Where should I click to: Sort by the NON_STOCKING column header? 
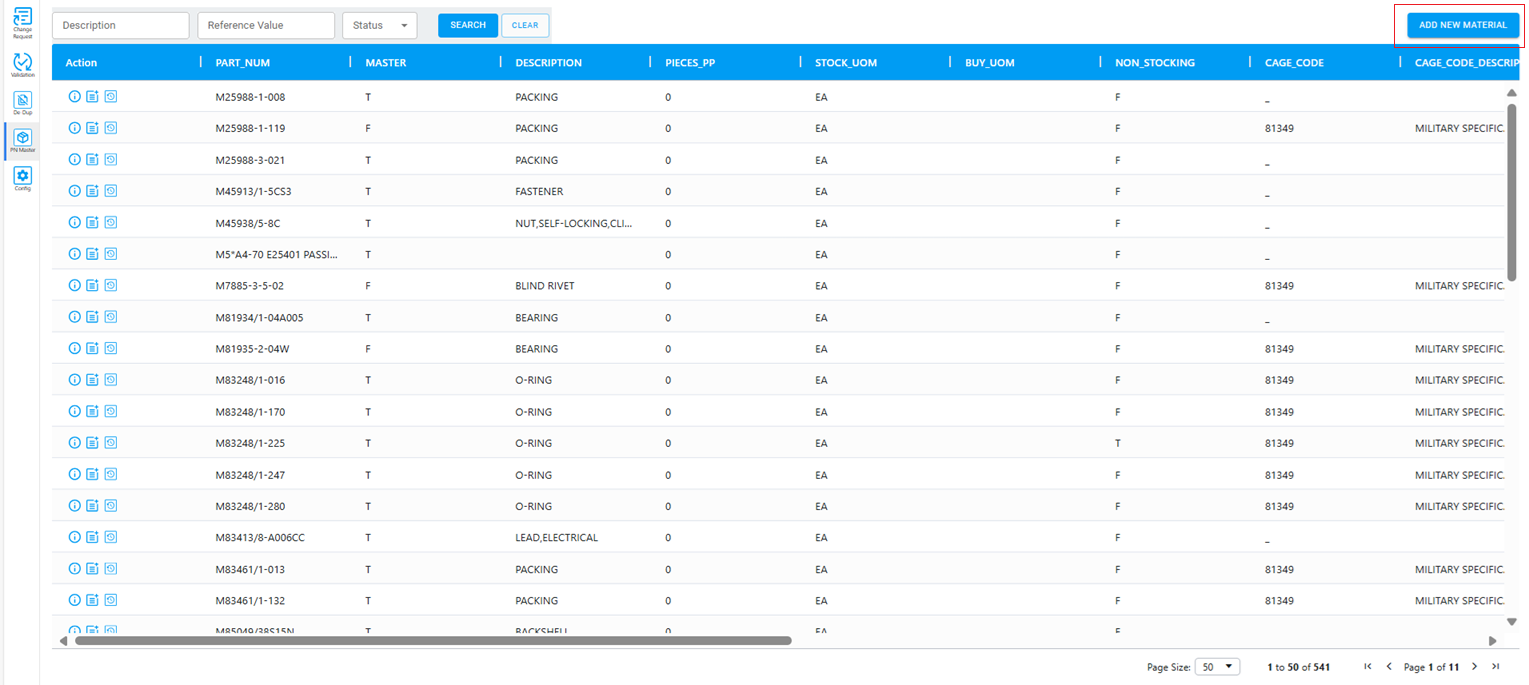[1155, 63]
